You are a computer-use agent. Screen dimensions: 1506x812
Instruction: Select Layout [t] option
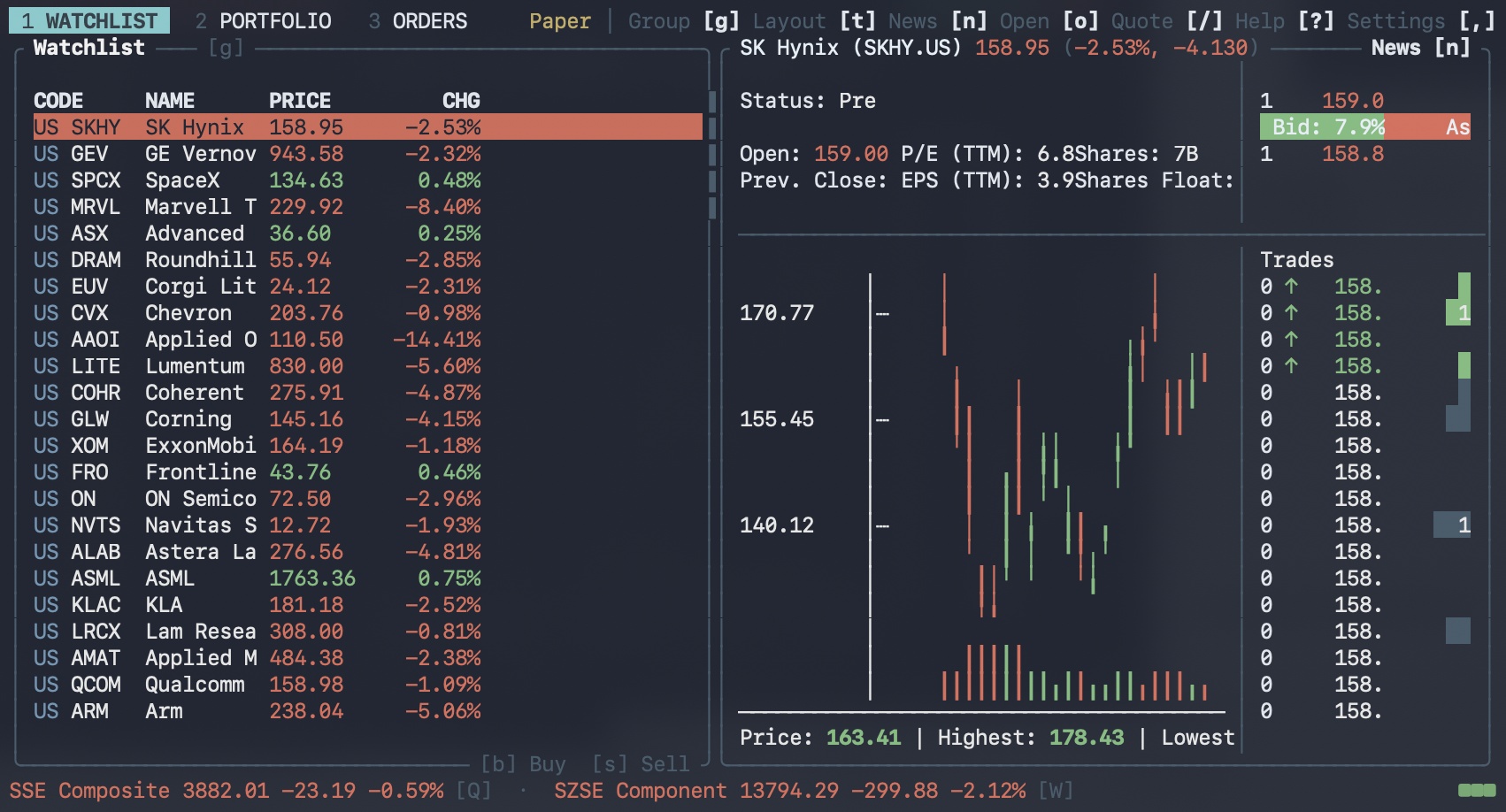[x=815, y=20]
